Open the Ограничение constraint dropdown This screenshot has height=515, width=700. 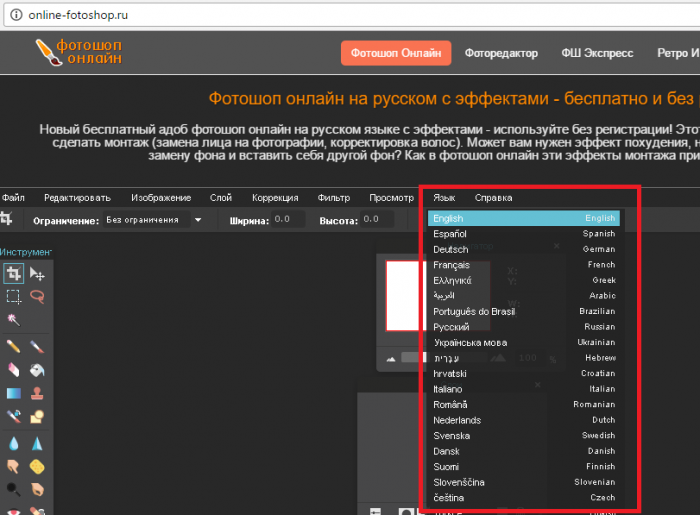[153, 220]
